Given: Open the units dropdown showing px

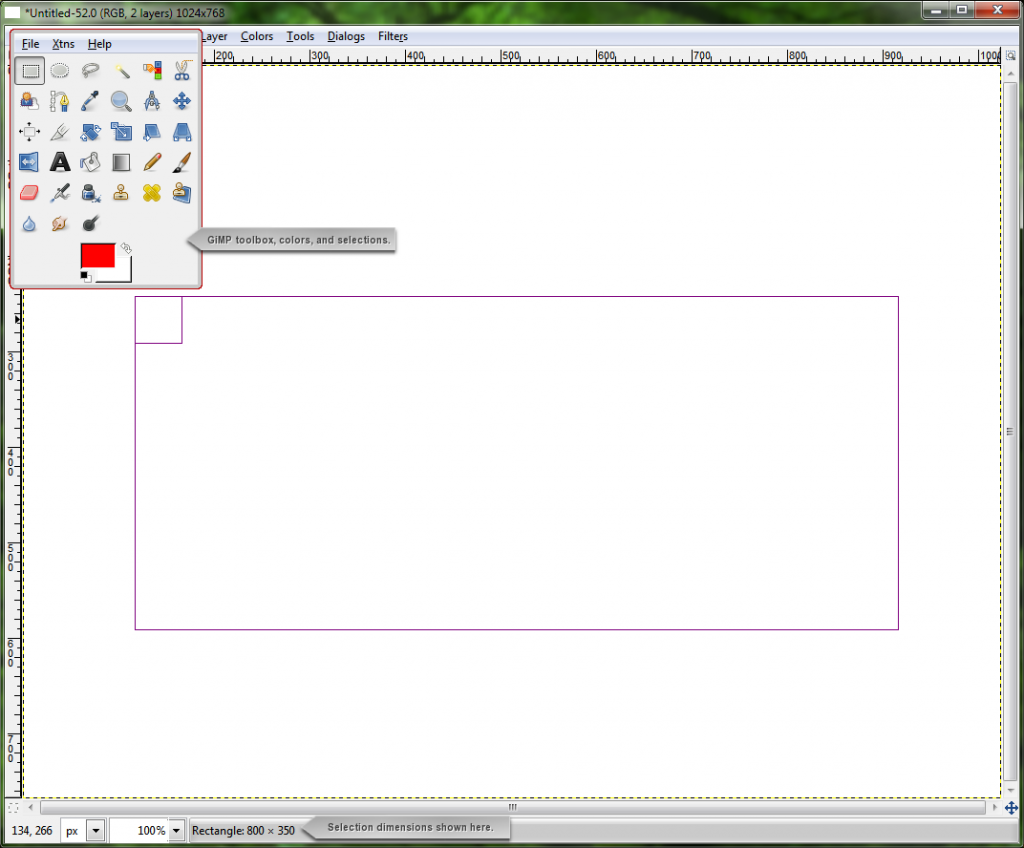Looking at the screenshot, I should click(x=83, y=830).
